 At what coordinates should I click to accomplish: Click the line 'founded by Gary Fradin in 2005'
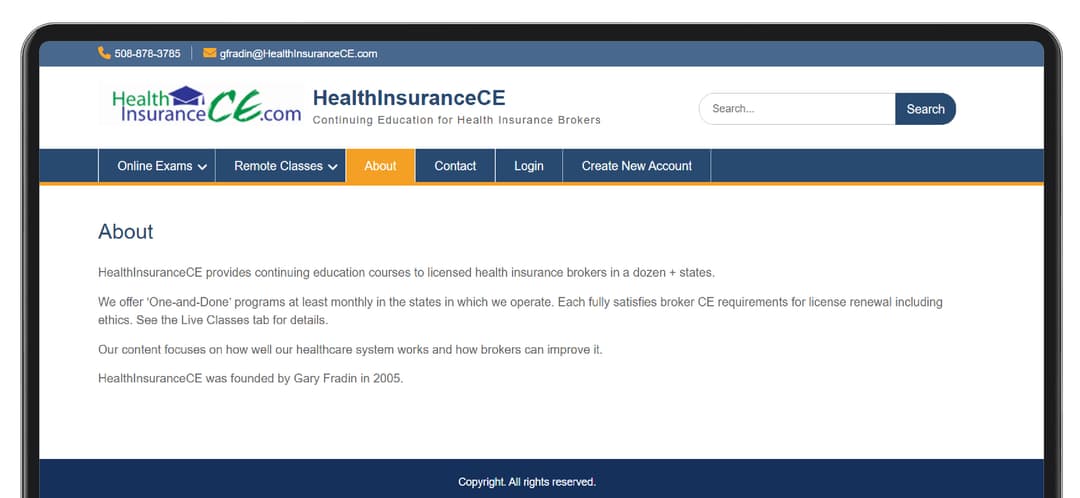click(x=250, y=379)
